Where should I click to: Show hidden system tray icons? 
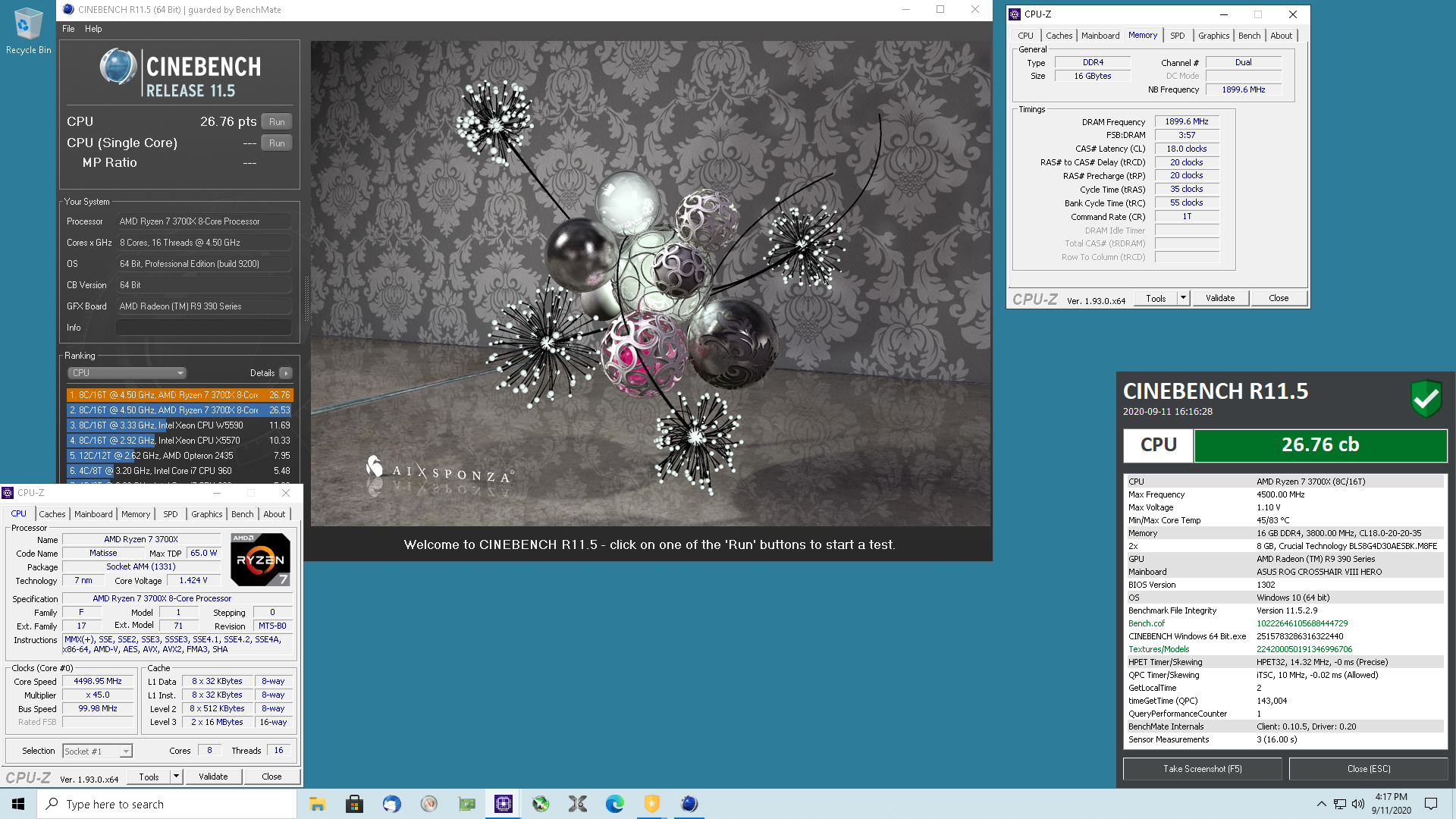pos(1321,804)
